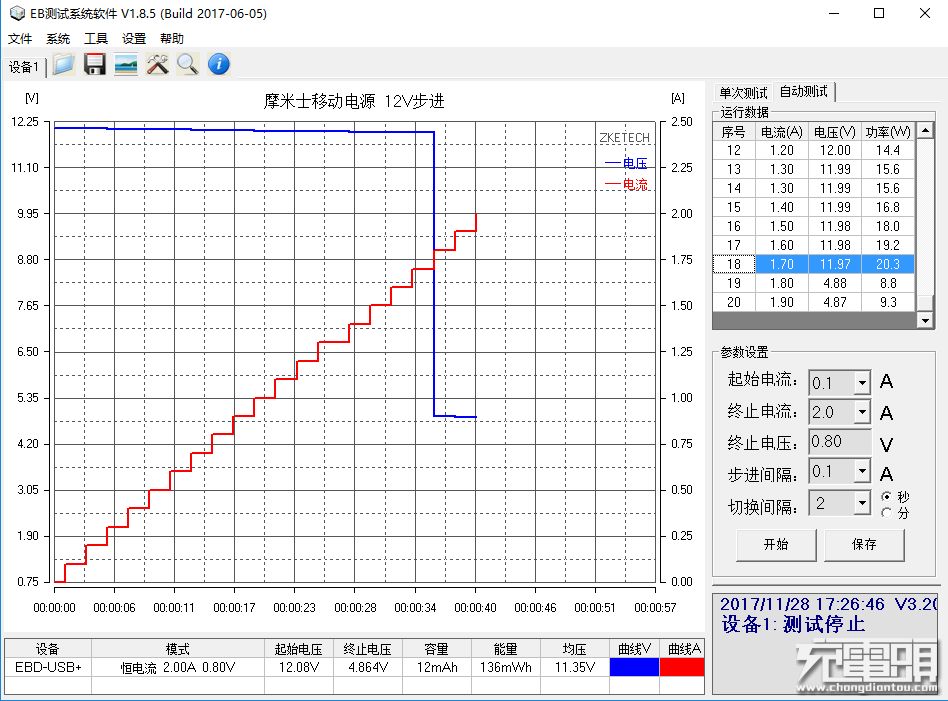Click the 电流 legend entry on chart
This screenshot has height=701, width=948.
[x=626, y=184]
